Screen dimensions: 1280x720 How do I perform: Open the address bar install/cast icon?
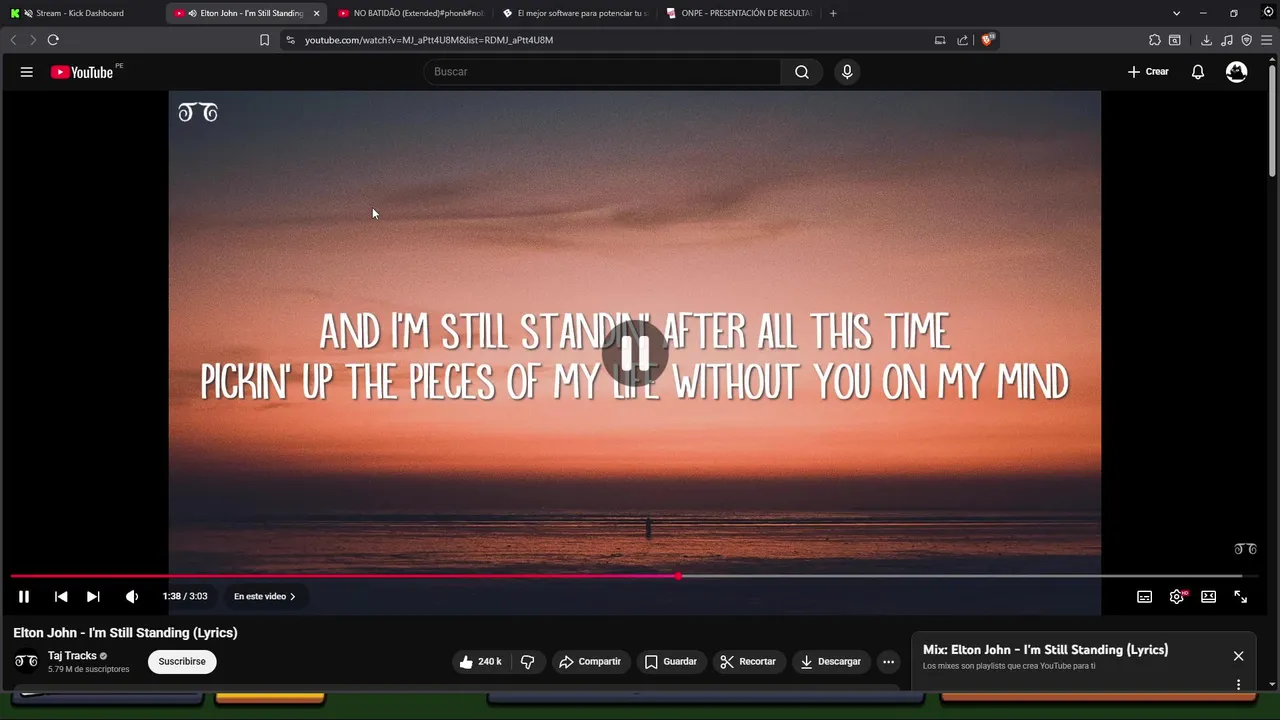pos(939,40)
